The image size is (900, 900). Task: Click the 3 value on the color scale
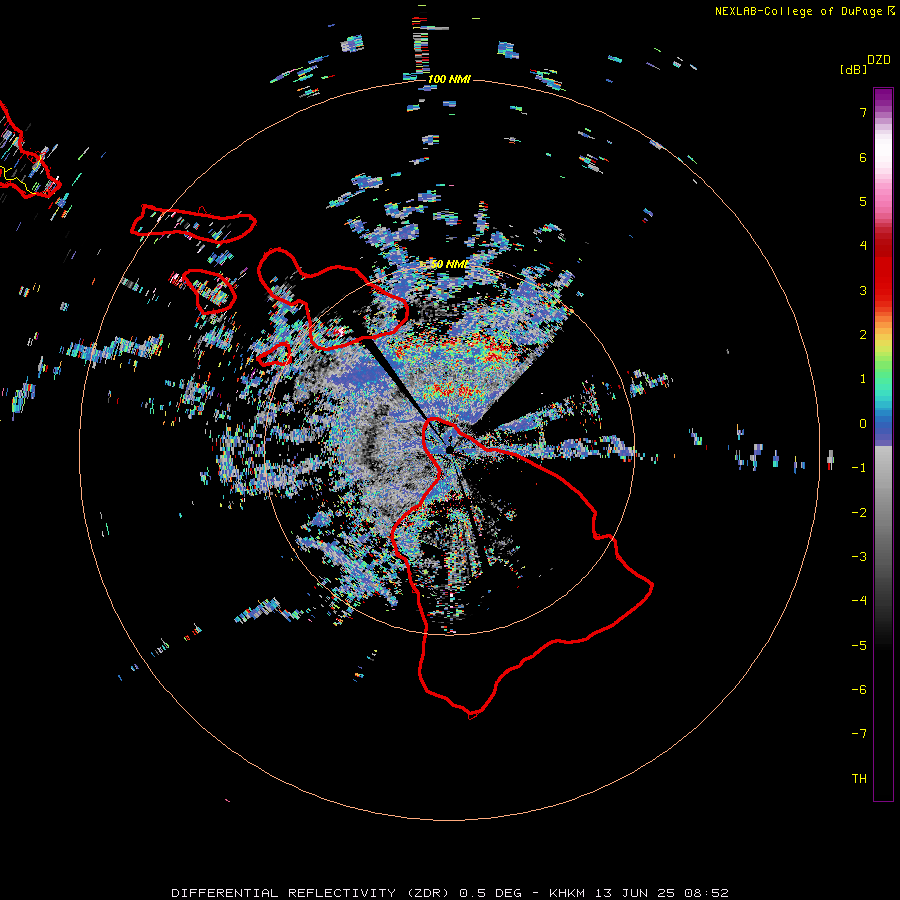(863, 290)
